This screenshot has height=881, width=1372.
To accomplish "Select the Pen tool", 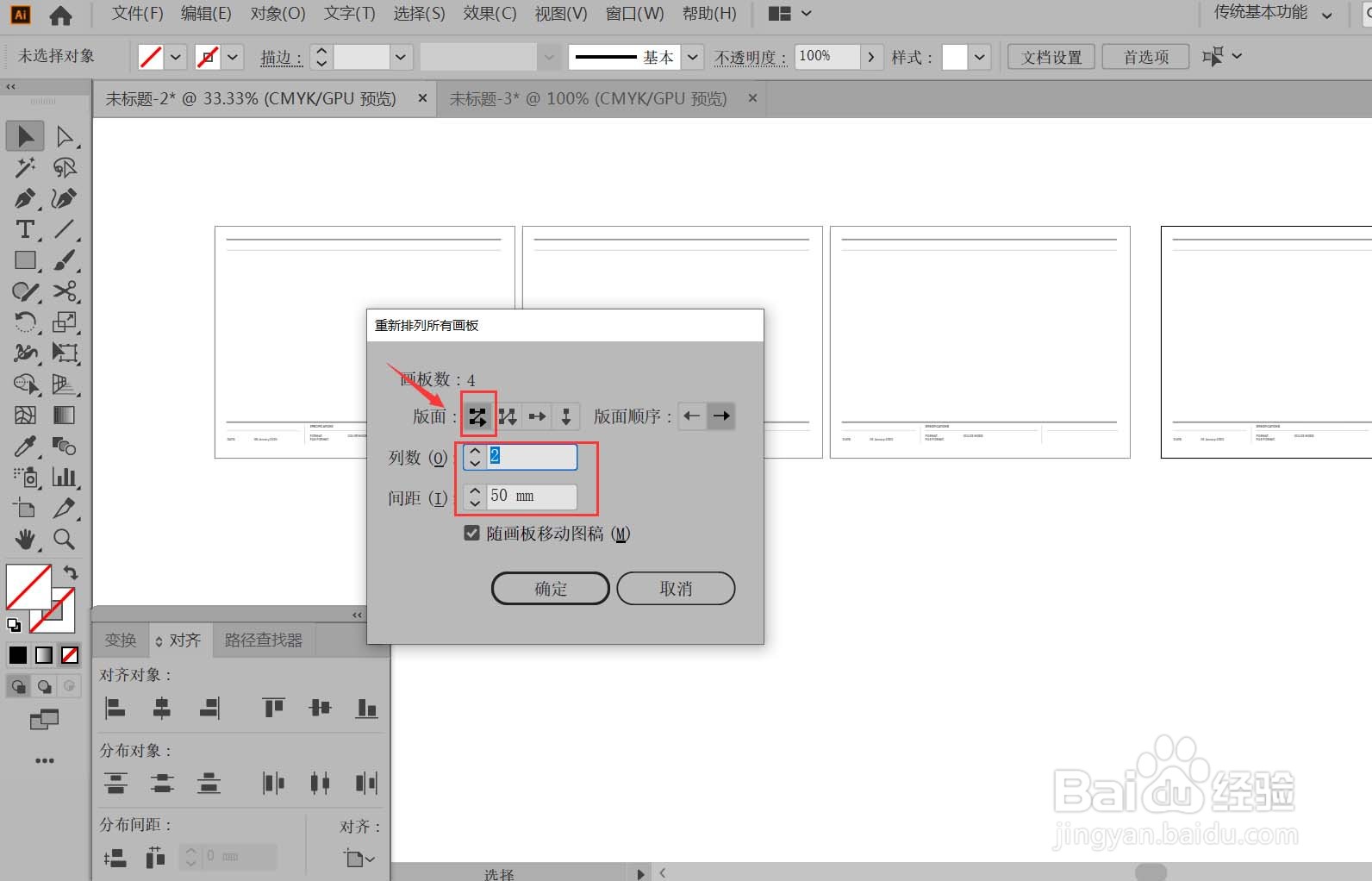I will point(25,198).
